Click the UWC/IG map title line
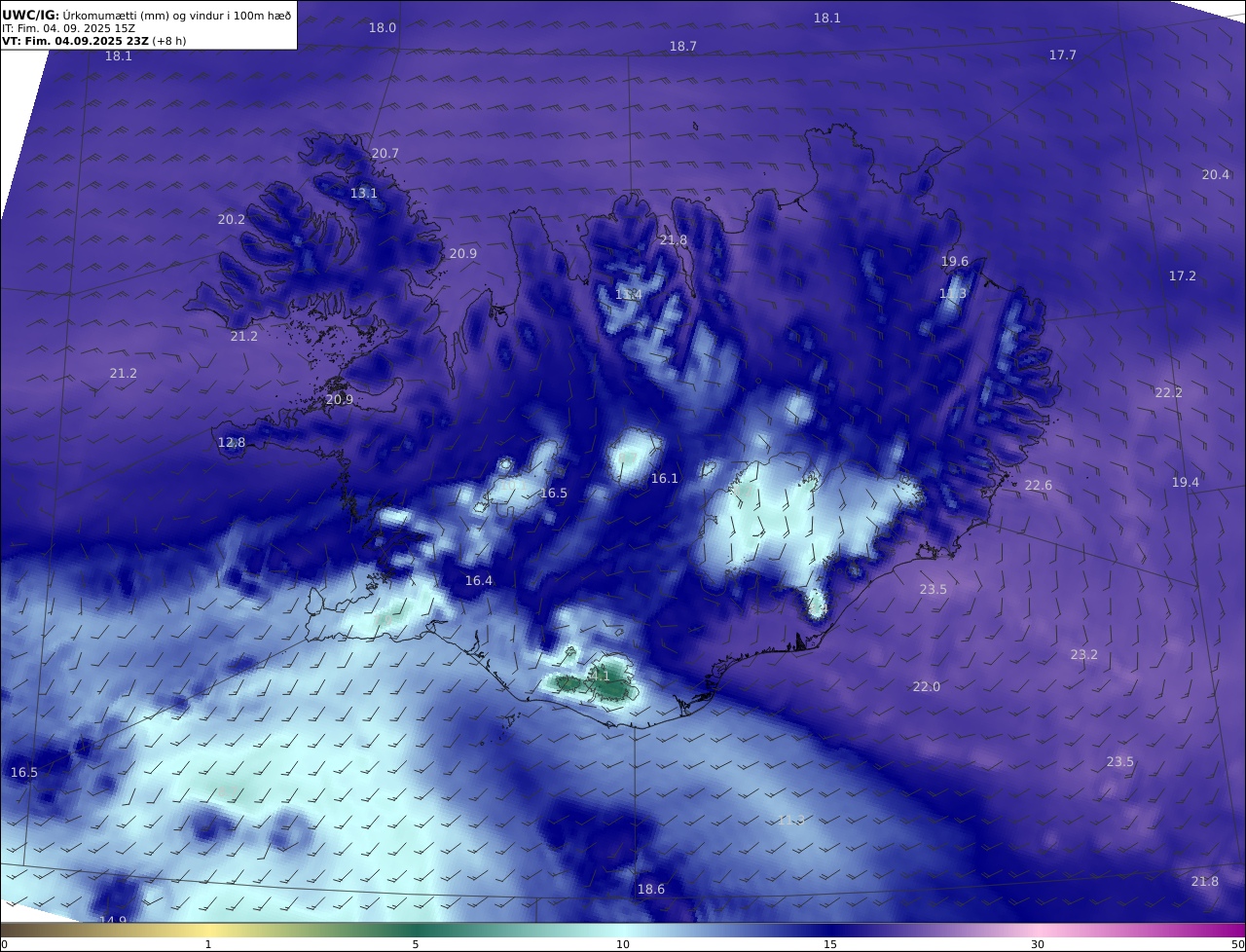This screenshot has width=1246, height=952. 147,15
